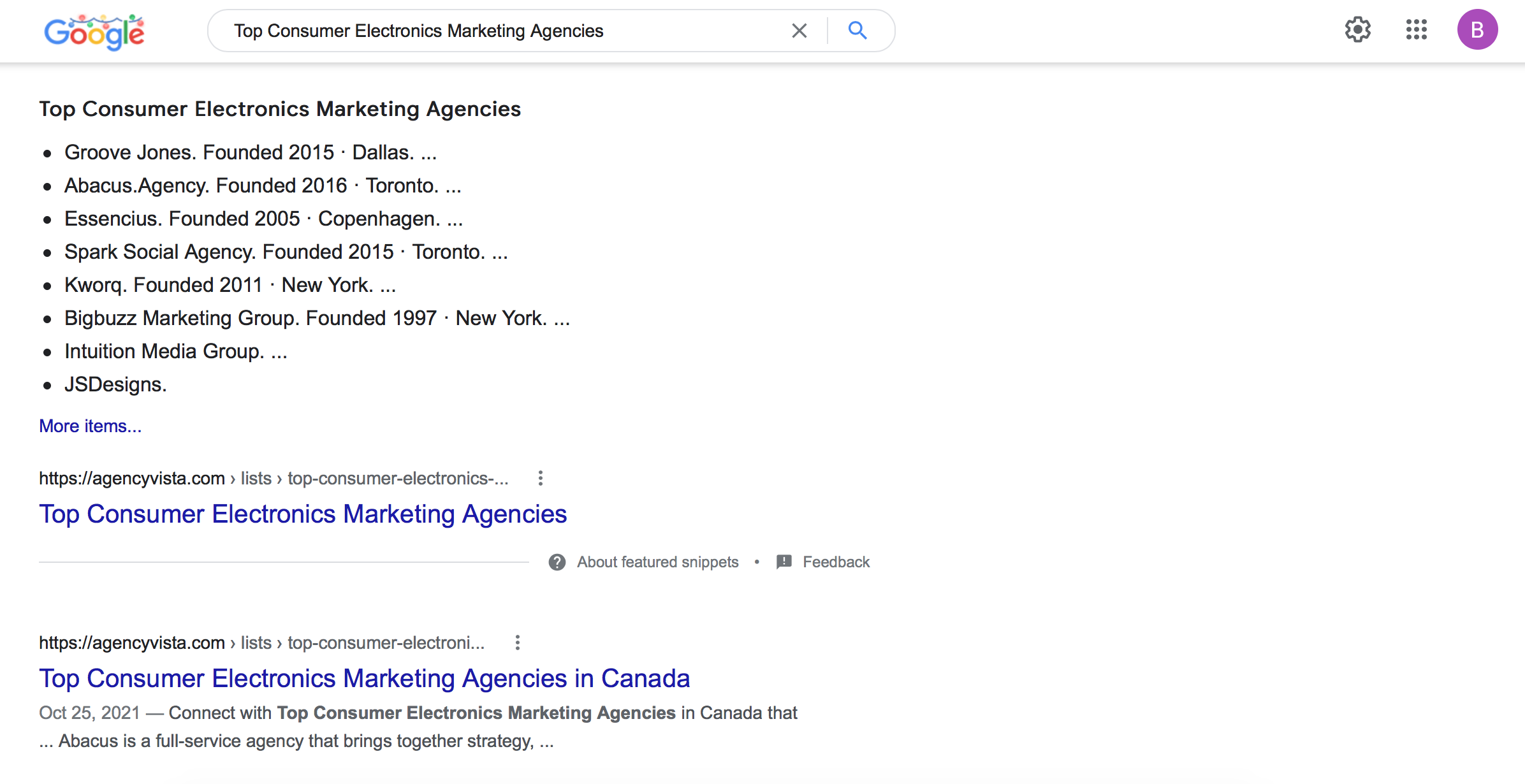Clear the search query with the X icon

coord(799,31)
